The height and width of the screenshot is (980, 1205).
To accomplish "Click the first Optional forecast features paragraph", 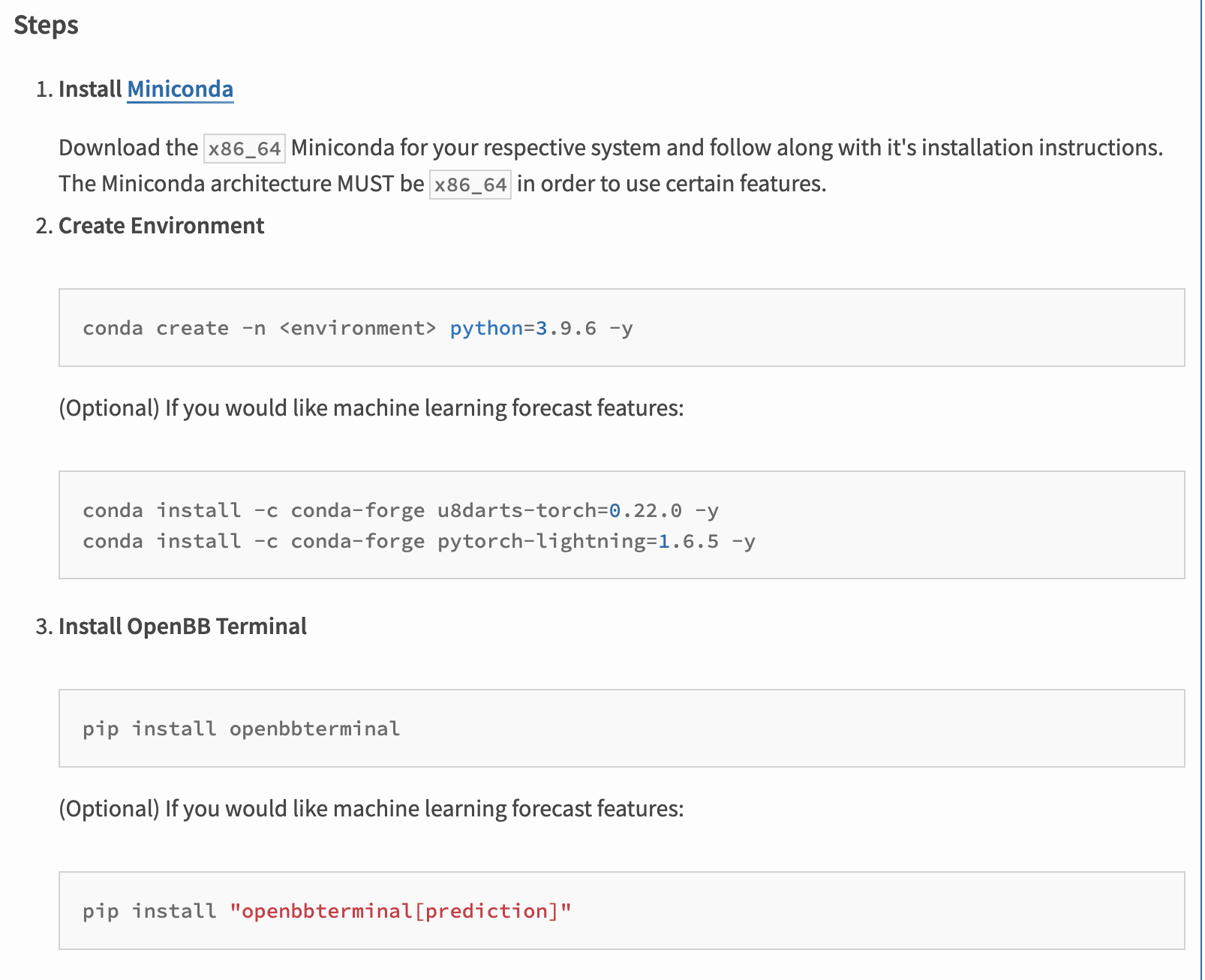I will [x=371, y=407].
